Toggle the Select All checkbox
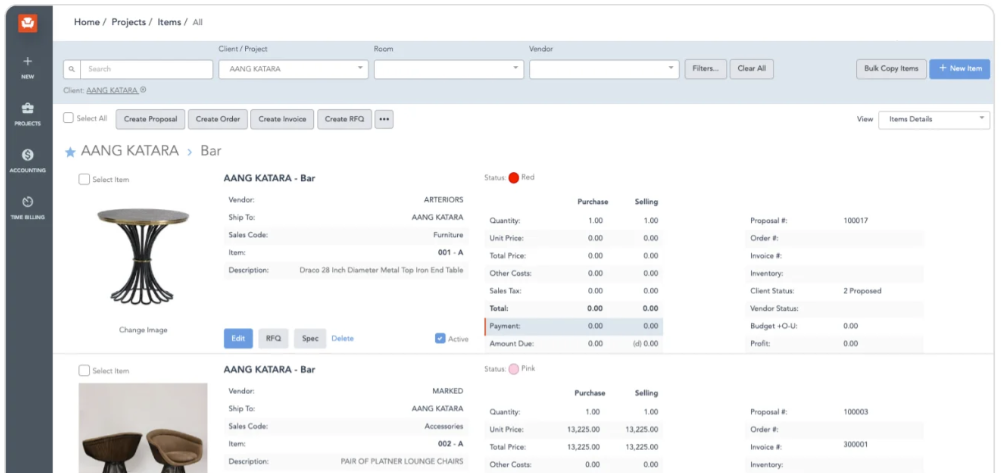The image size is (1006, 473). 69,118
